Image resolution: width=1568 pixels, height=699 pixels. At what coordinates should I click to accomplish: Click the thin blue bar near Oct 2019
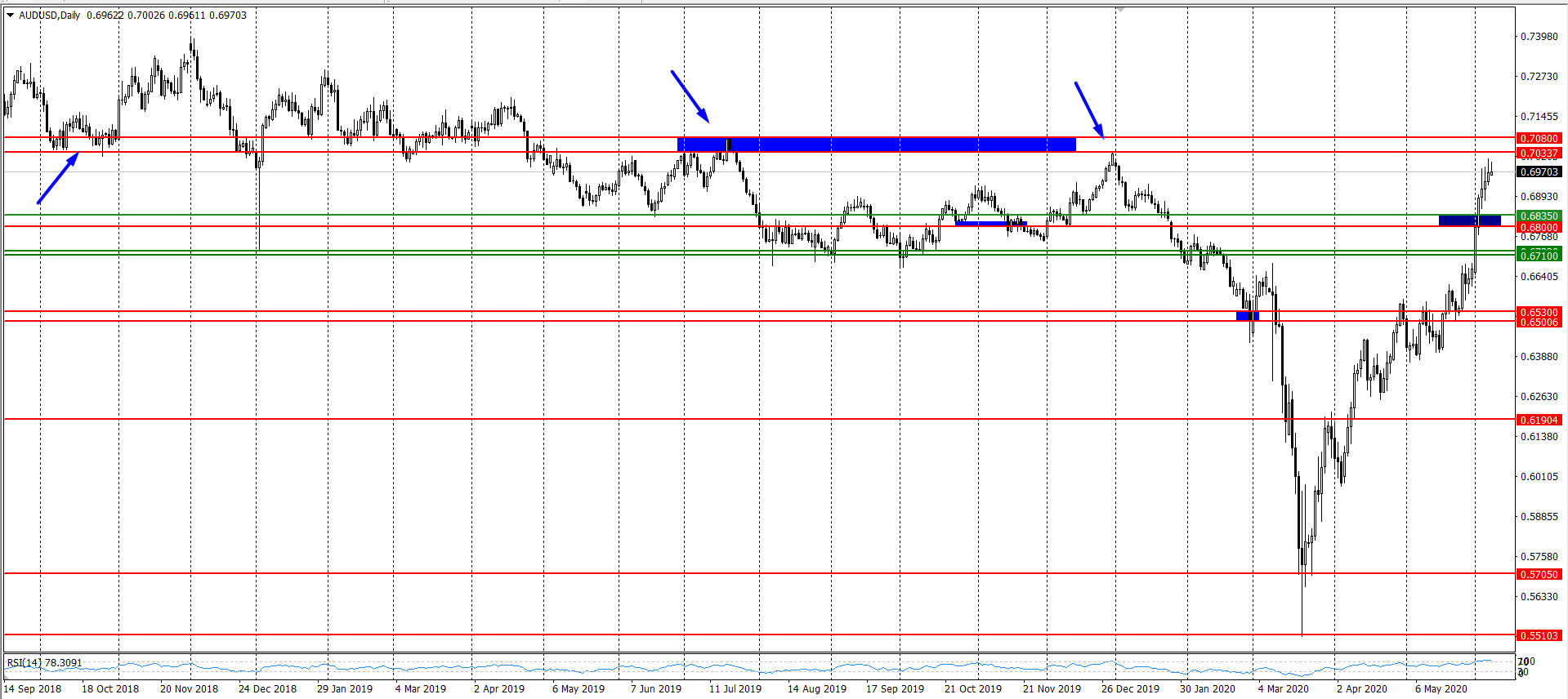990,223
